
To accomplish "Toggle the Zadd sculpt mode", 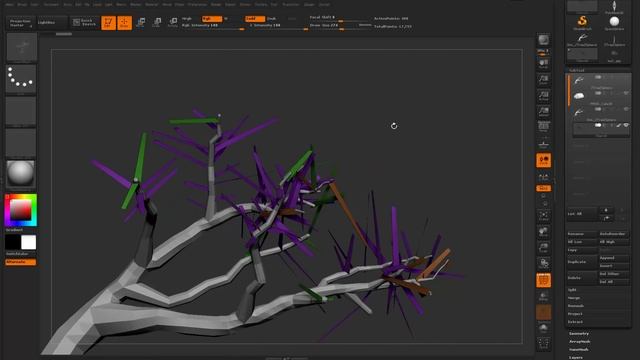I will [x=255, y=19].
